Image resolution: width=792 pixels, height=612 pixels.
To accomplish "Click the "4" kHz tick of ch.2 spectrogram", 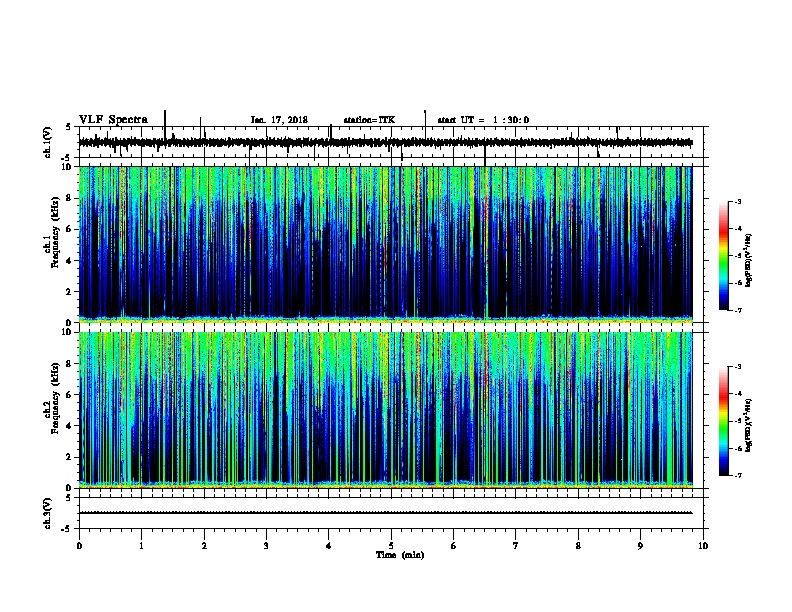I will pyautogui.click(x=70, y=426).
